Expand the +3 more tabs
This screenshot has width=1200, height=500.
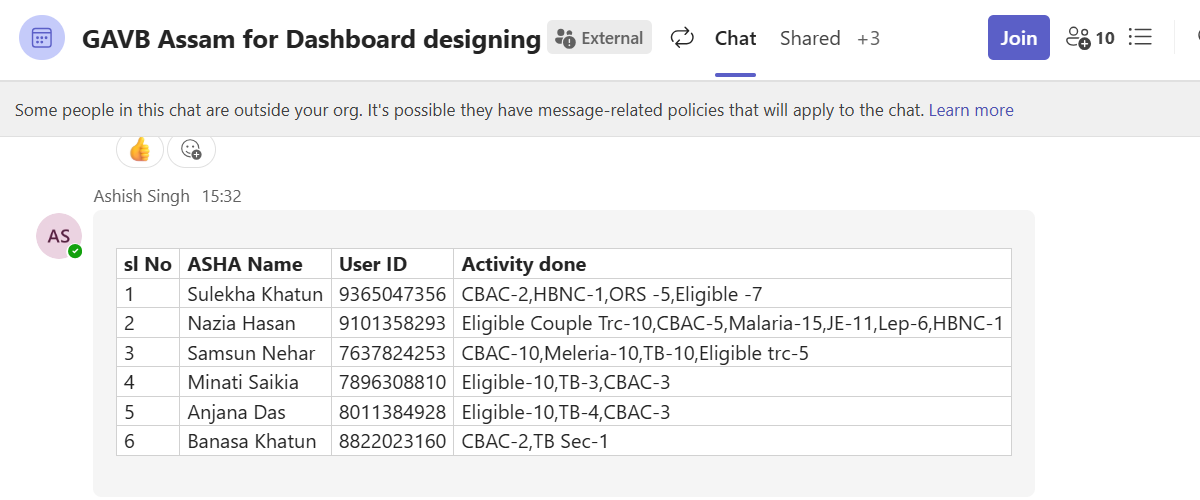click(x=868, y=38)
